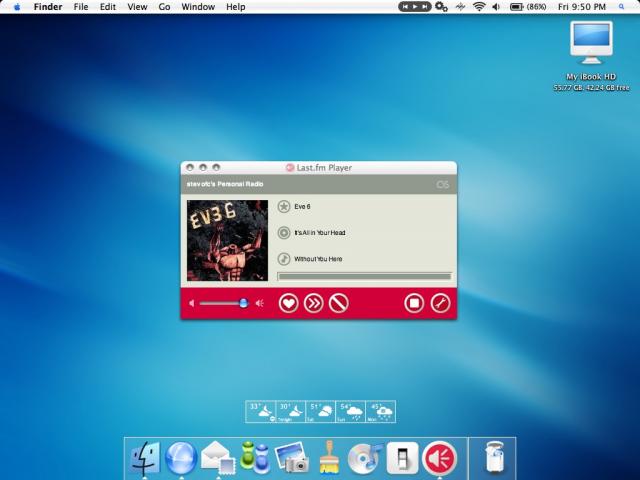
Task: Click next track in menu bar controller
Action: tap(425, 7)
